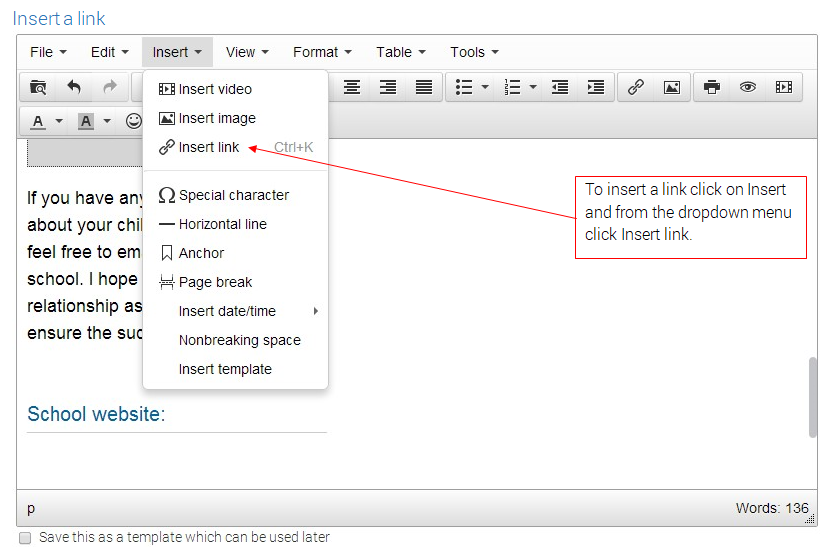Click the insert video toolbar icon
Screen dimensions: 822x547
[783, 87]
